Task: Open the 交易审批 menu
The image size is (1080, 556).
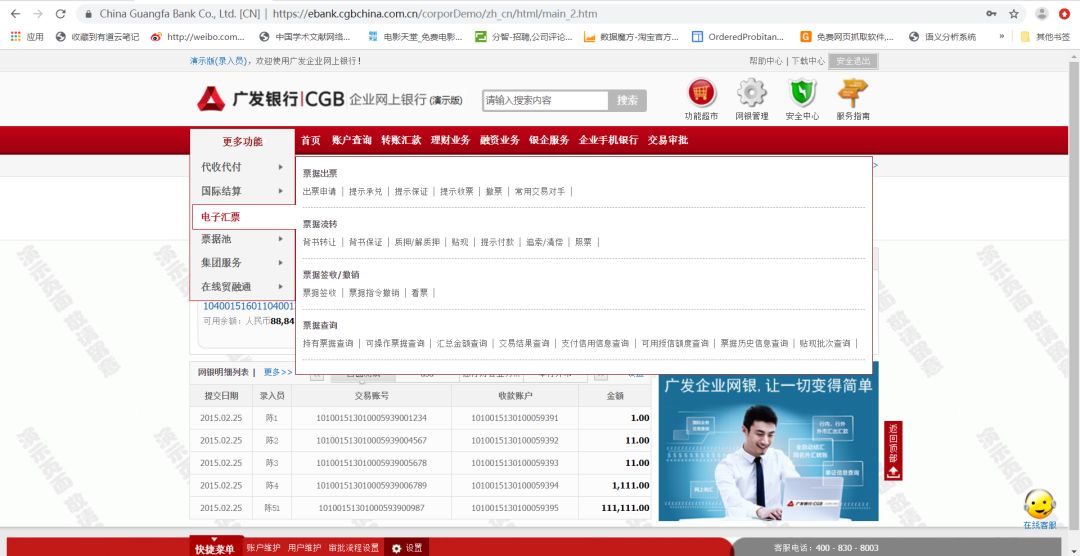Action: click(x=667, y=140)
